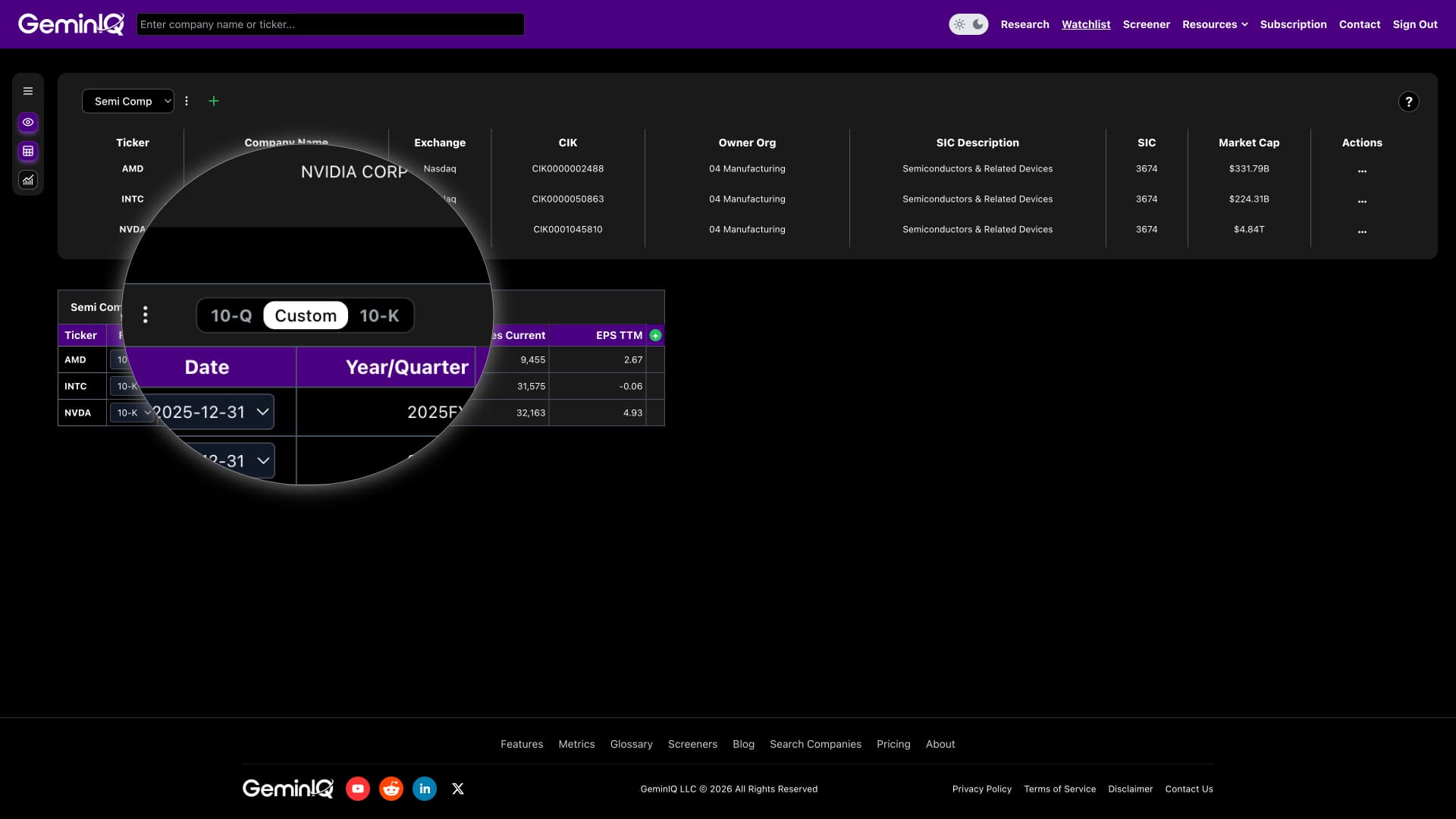Click the SIC Description column header
1456x819 pixels.
coord(977,143)
